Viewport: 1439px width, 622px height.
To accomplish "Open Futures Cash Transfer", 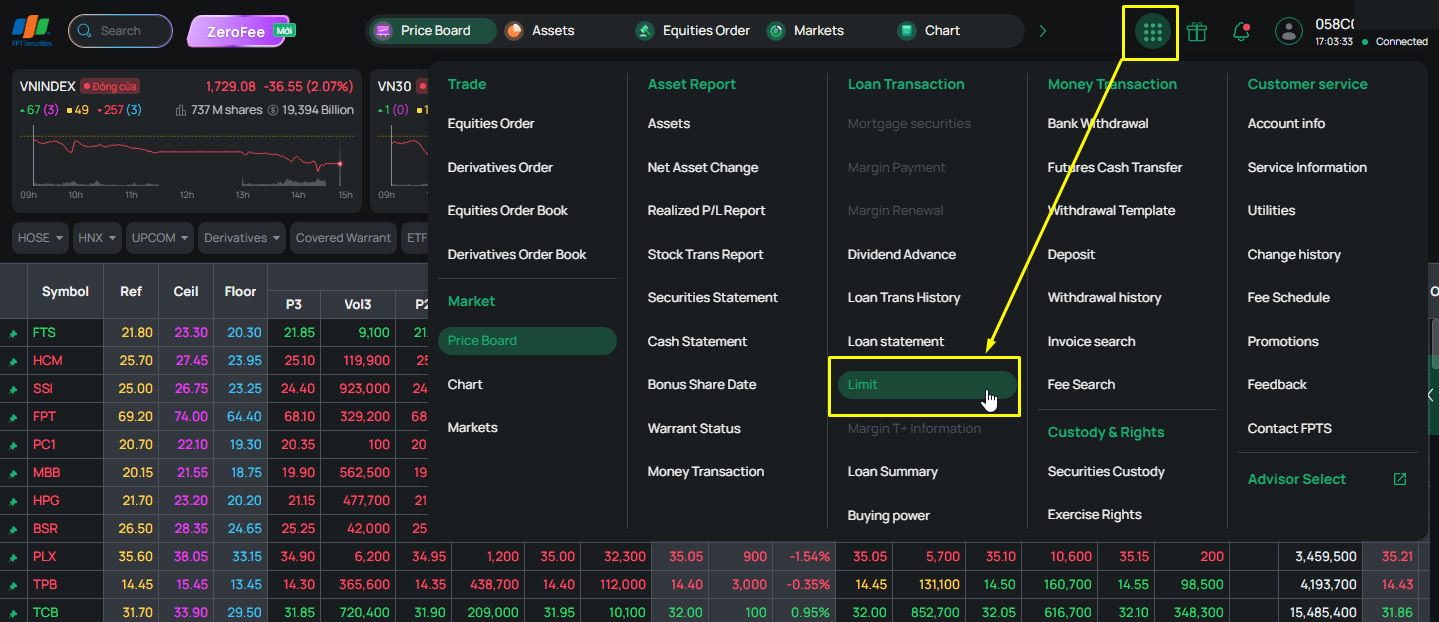I will point(1115,167).
